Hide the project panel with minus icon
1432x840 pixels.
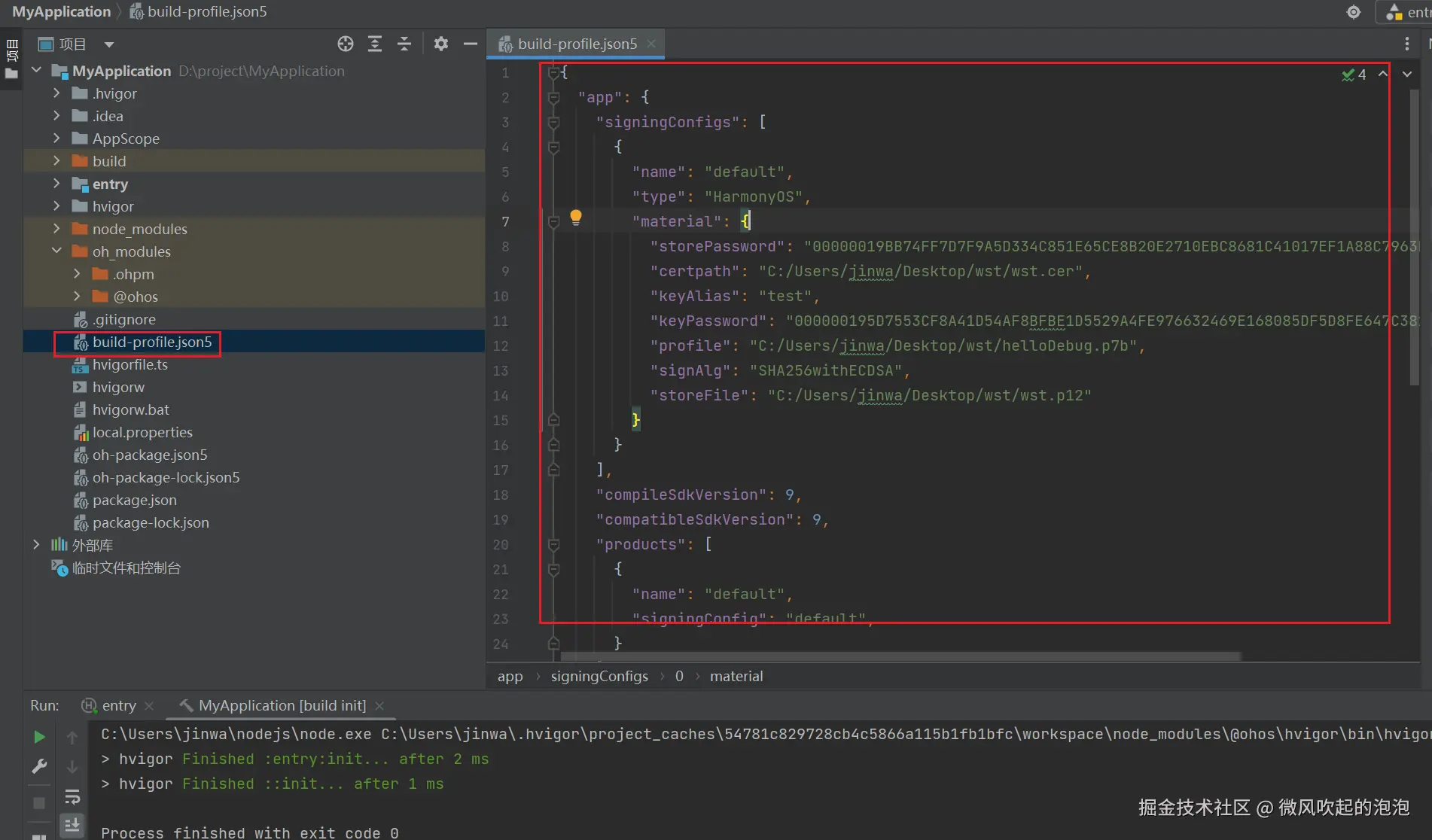tap(471, 44)
